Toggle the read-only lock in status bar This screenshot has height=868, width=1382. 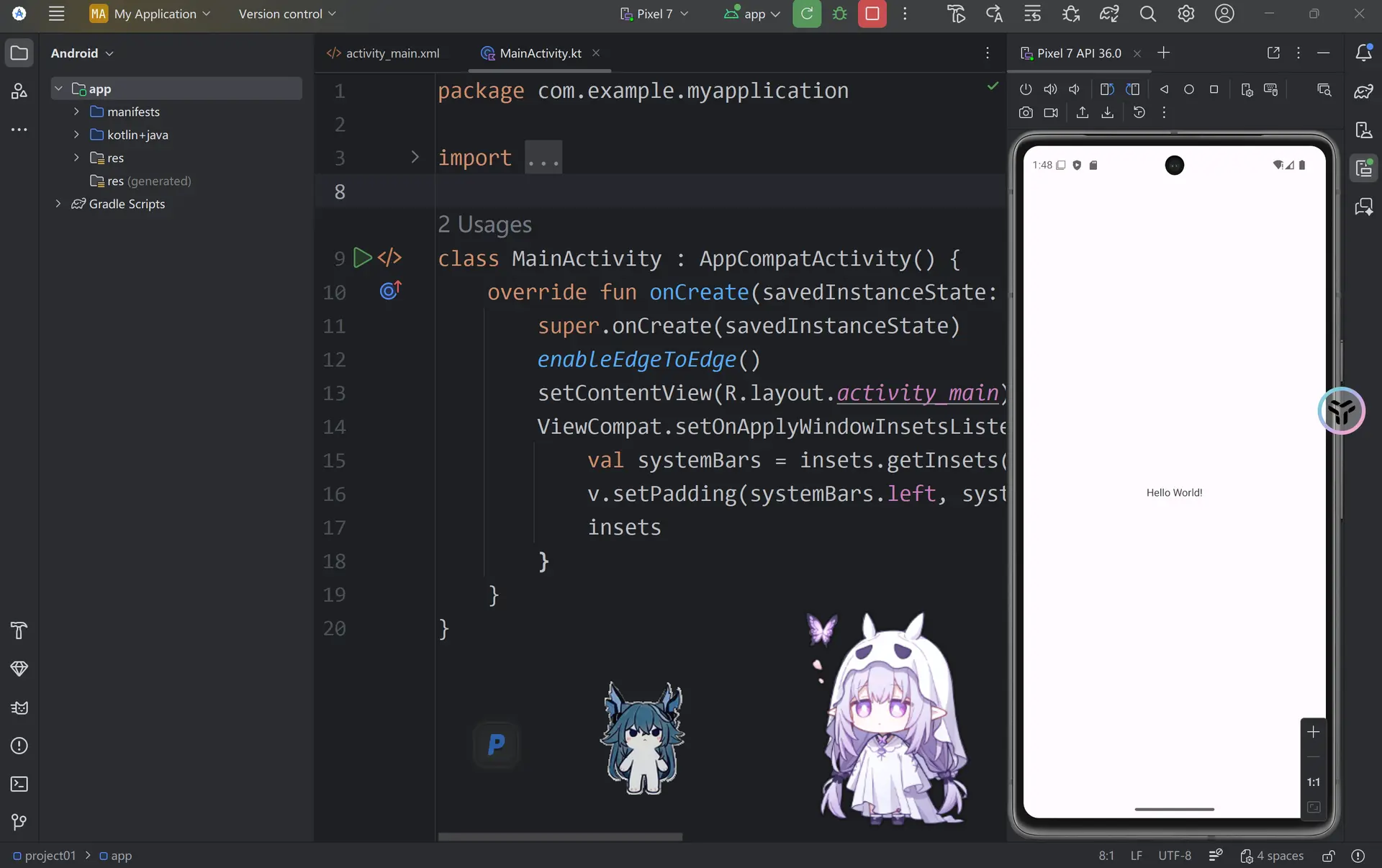coord(1328,856)
